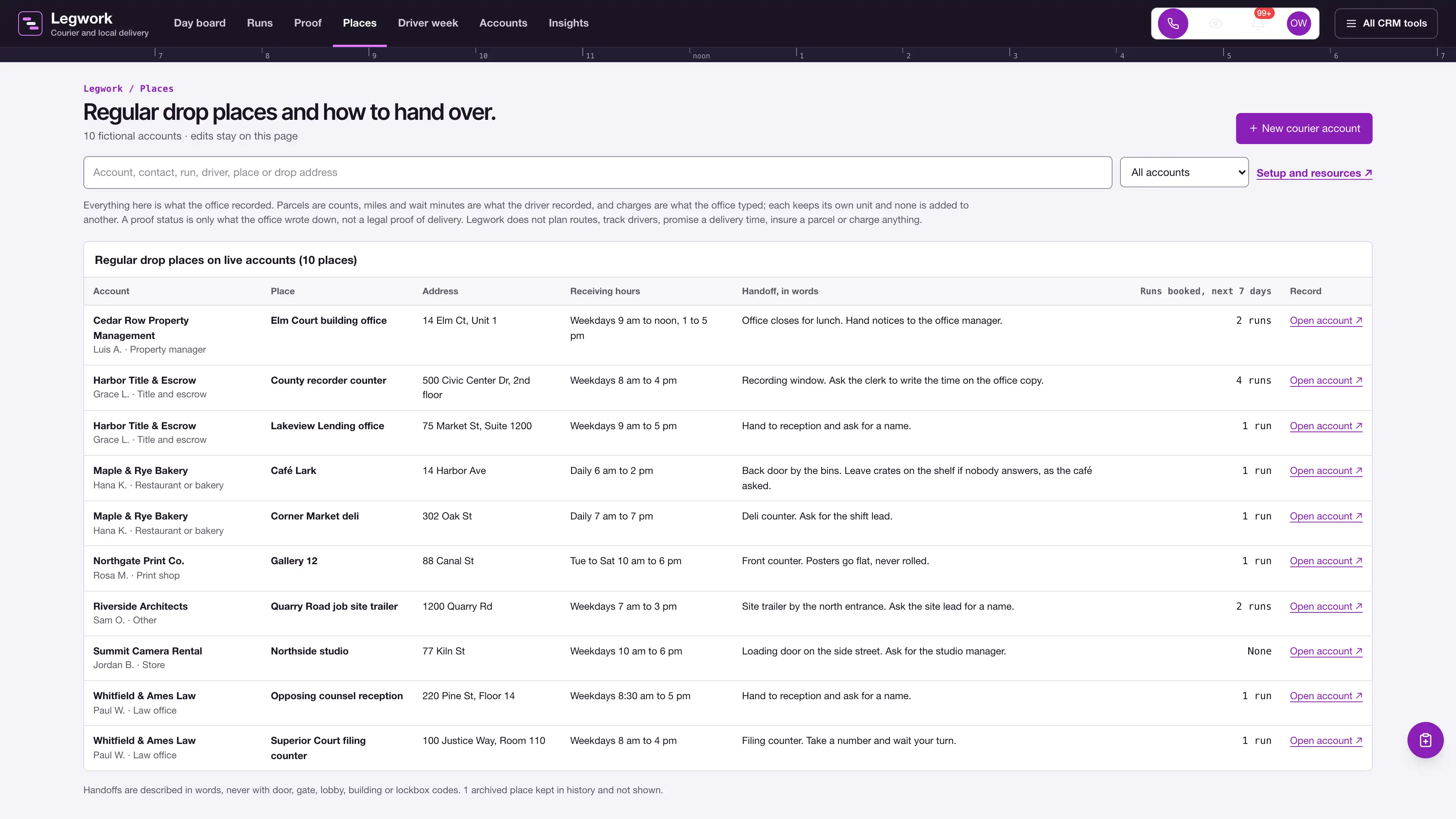This screenshot has width=1456, height=819.
Task: Click the noon marker on the timeline ruler
Action: tap(701, 55)
